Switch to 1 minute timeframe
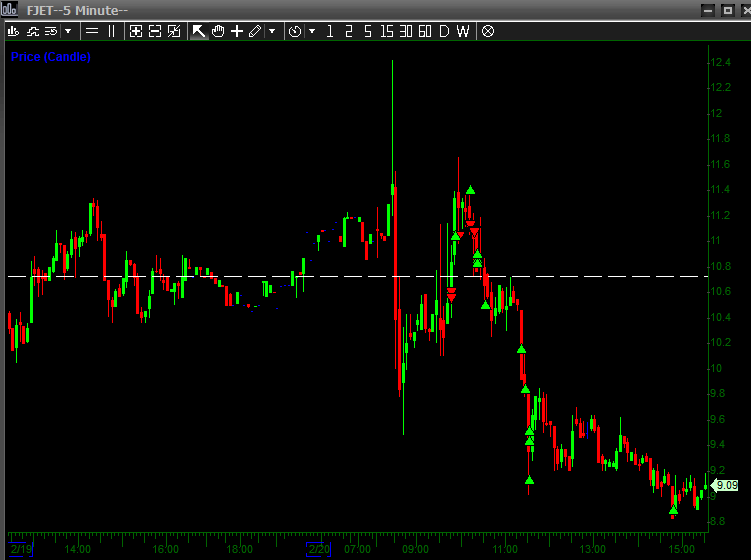 [330, 32]
